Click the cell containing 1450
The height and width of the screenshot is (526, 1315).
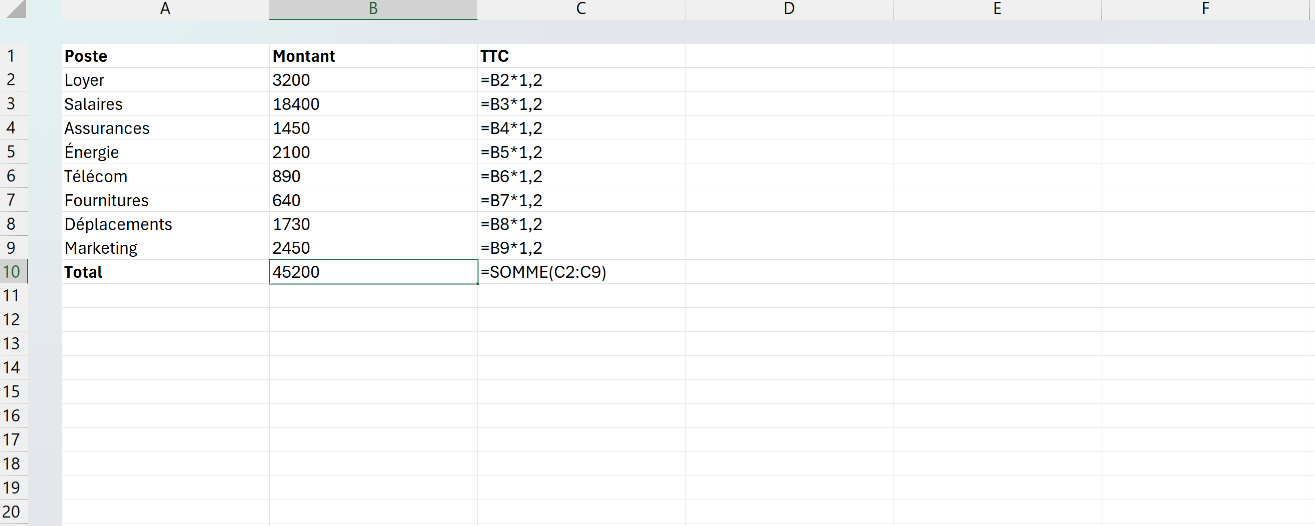(373, 128)
